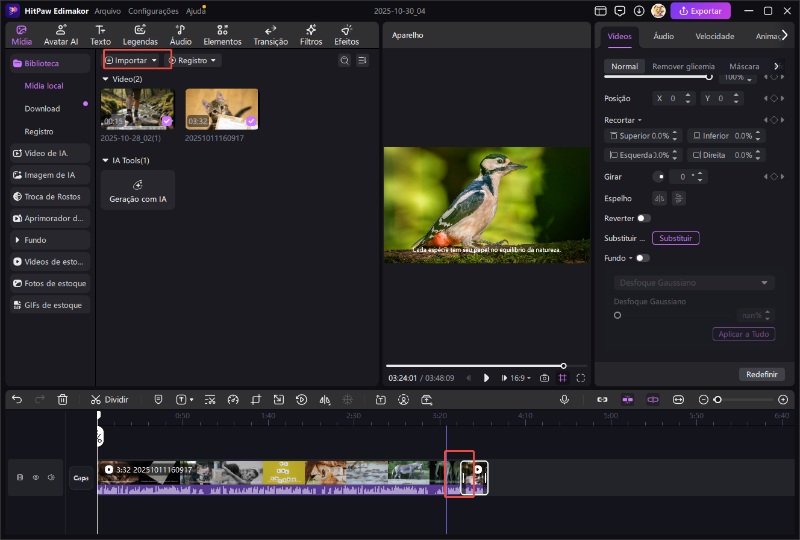The height and width of the screenshot is (540, 800).
Task: Select the crop tool in the timeline toolbar
Action: point(256,399)
